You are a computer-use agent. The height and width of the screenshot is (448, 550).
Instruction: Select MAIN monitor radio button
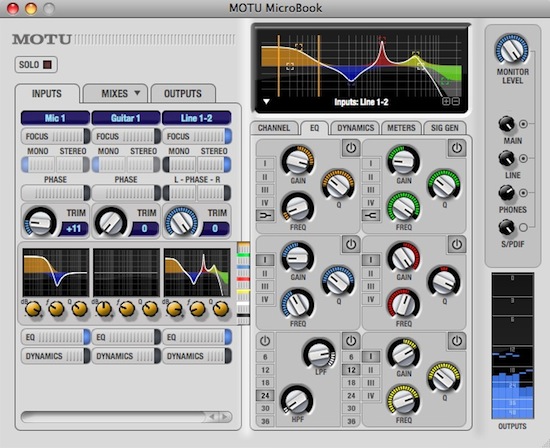pos(523,124)
